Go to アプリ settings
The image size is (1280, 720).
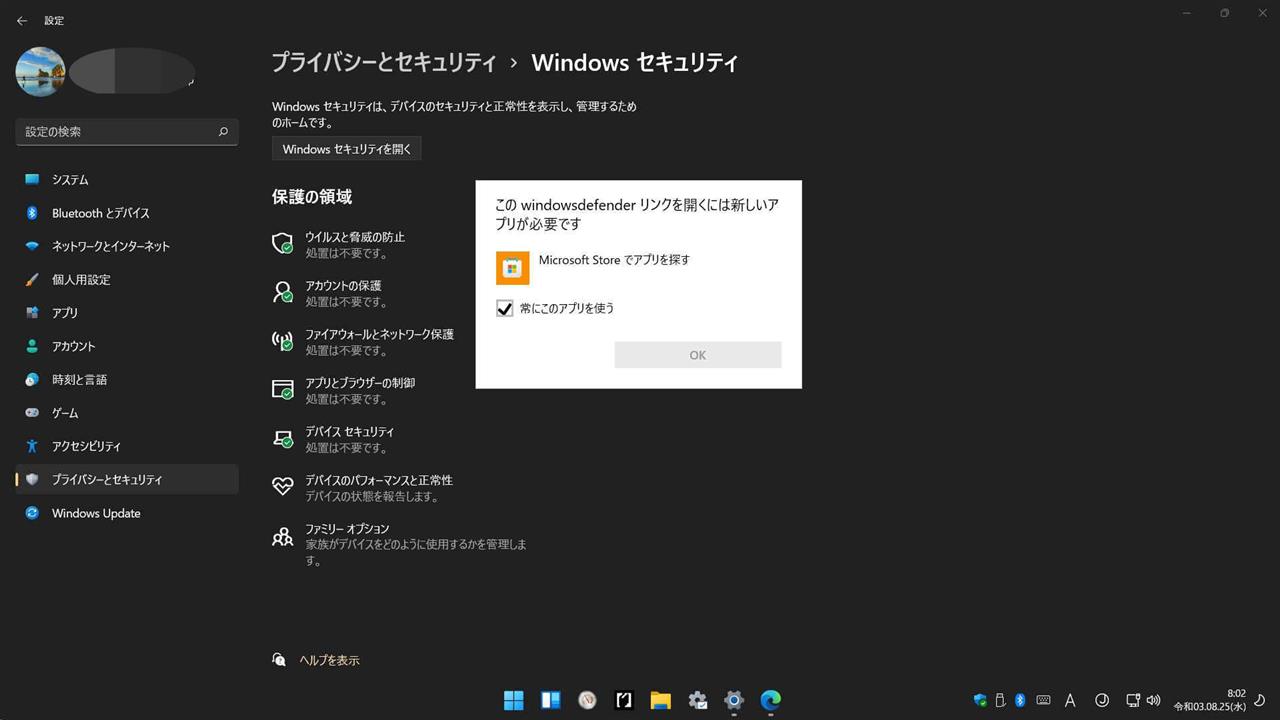click(x=127, y=313)
